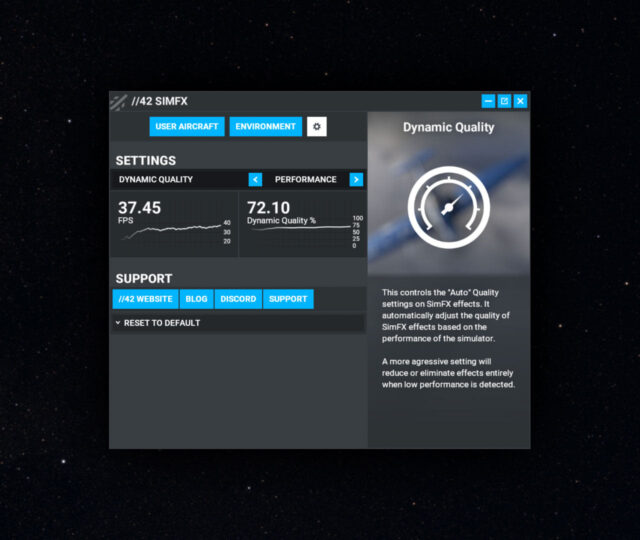Pop out the SimFX panel window

504,101
